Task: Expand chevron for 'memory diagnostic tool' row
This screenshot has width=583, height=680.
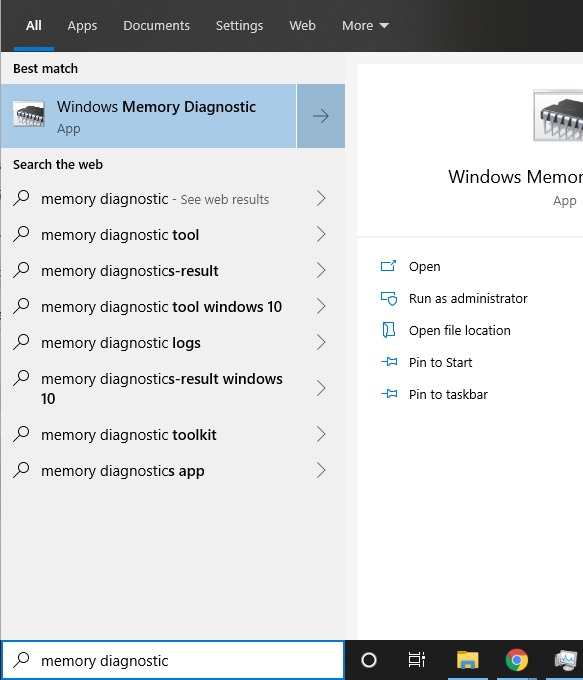Action: pos(321,234)
